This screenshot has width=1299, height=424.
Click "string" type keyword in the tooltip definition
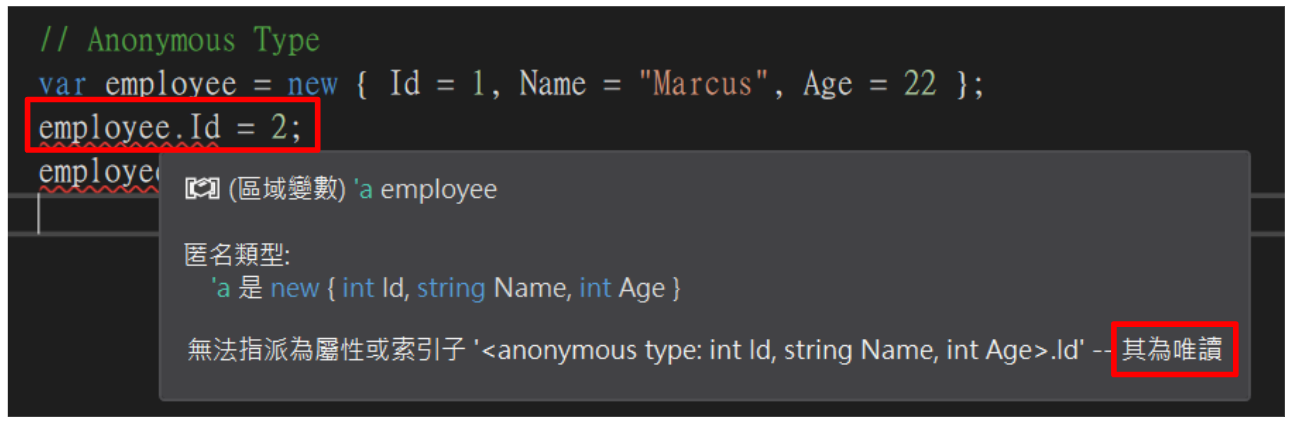coord(451,289)
